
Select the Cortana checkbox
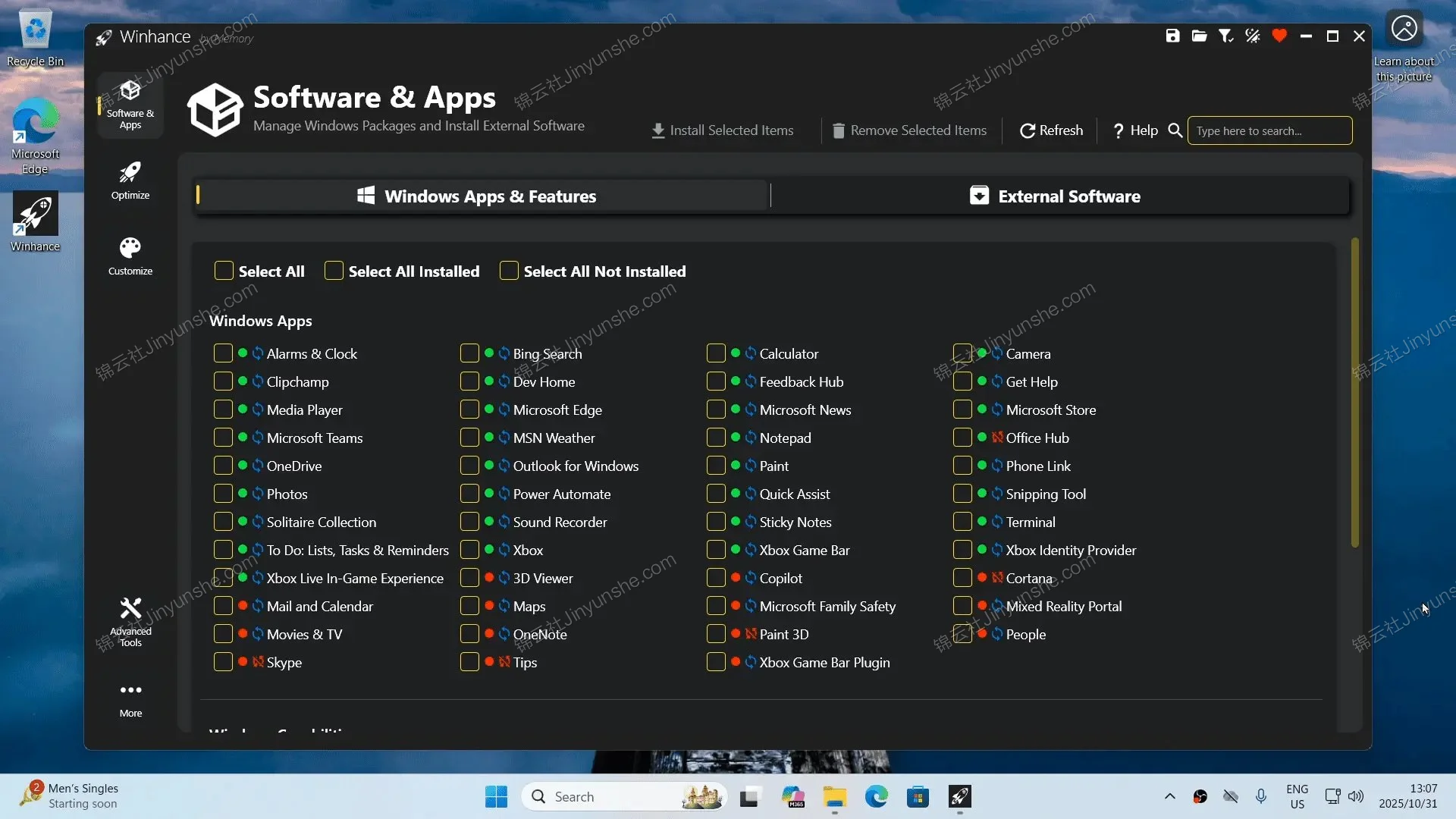point(962,578)
